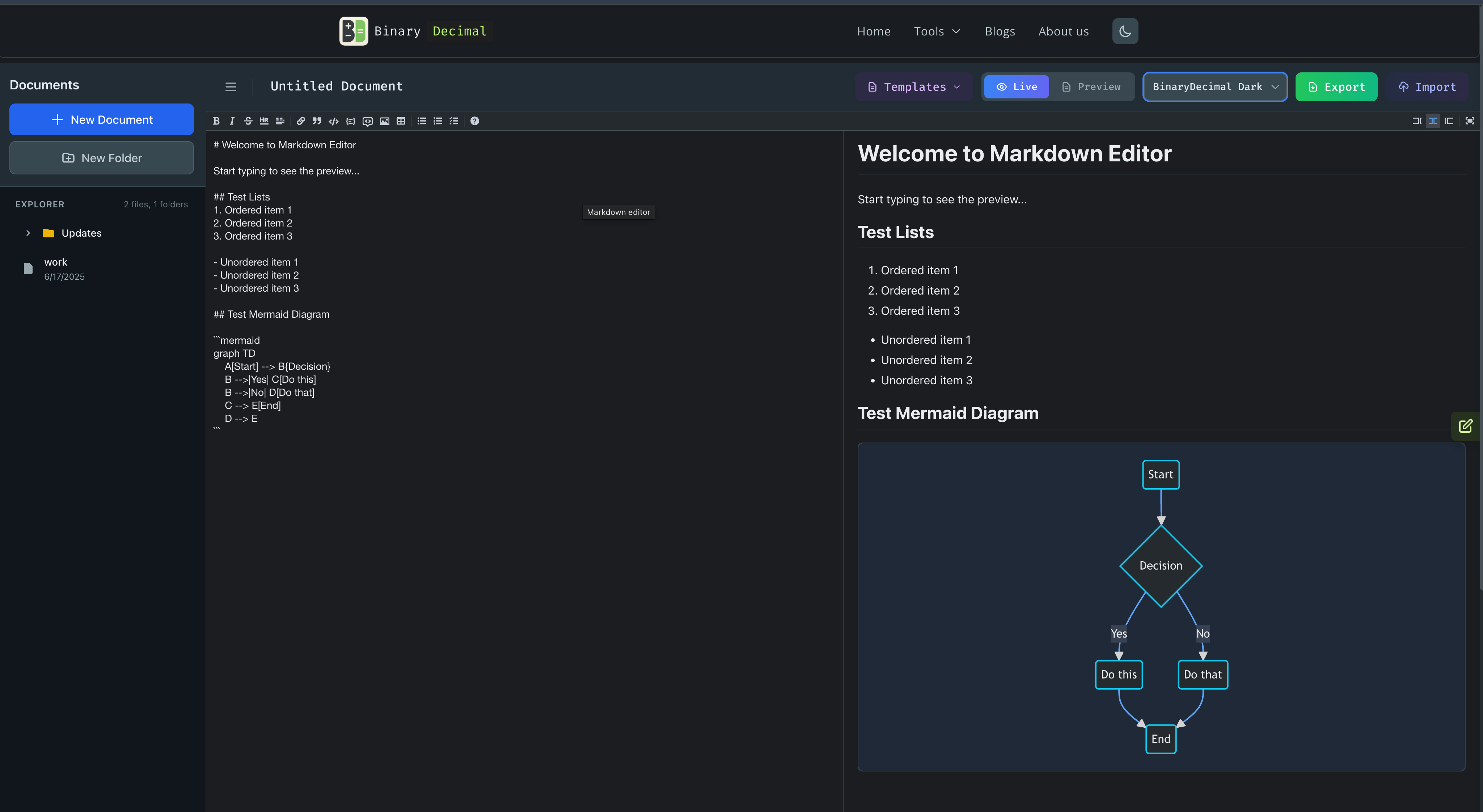
Task: Go to the Home page
Action: (x=873, y=31)
